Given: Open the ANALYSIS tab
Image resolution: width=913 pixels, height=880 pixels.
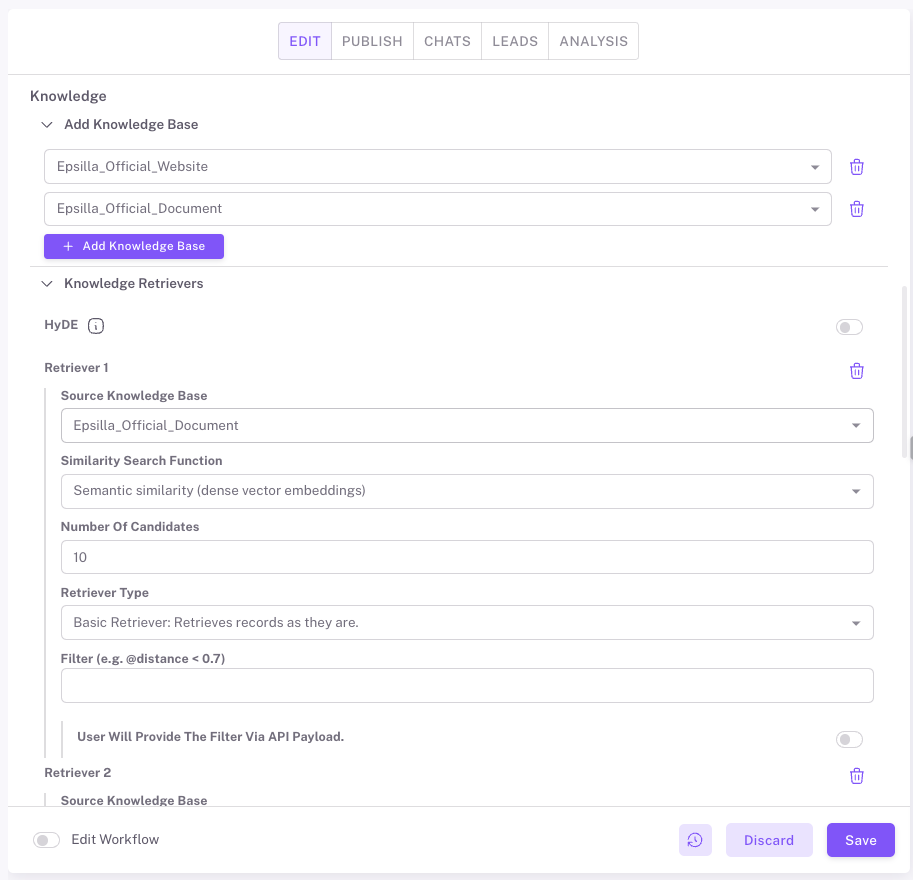Looking at the screenshot, I should (x=593, y=41).
